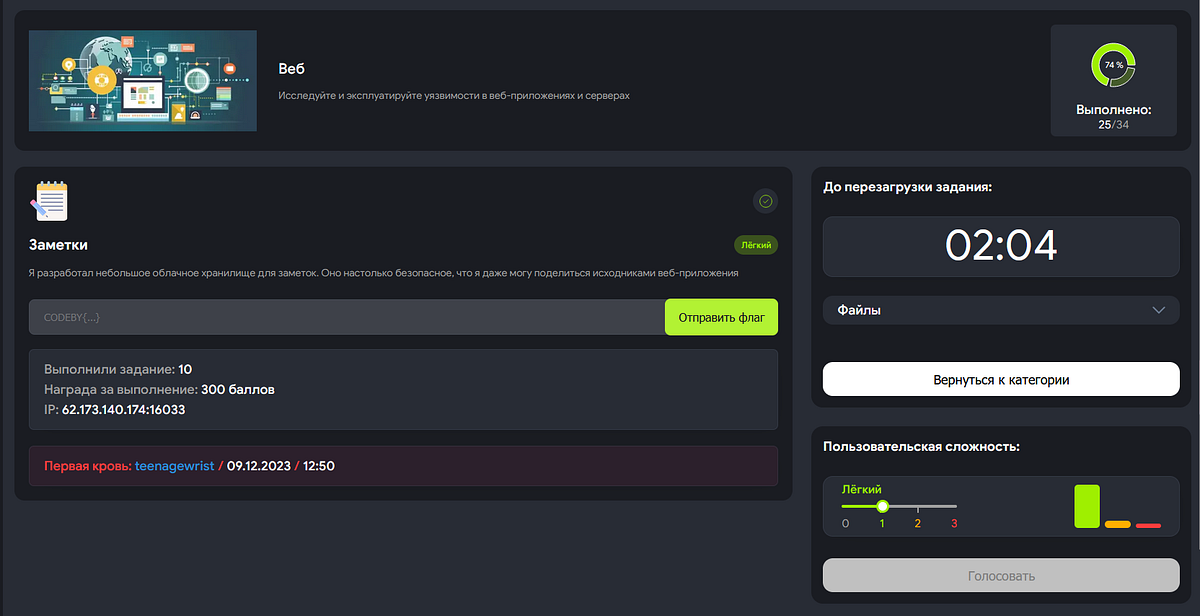Image resolution: width=1200 pixels, height=616 pixels.
Task: Click the Веб category banner image
Action: (142, 81)
